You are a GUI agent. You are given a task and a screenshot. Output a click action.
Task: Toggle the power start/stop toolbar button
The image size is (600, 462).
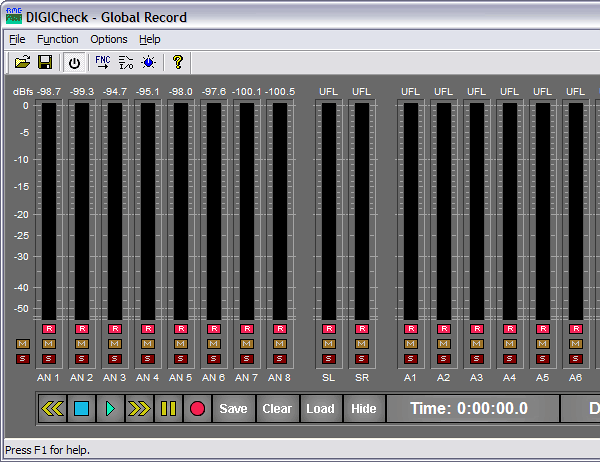click(x=74, y=62)
